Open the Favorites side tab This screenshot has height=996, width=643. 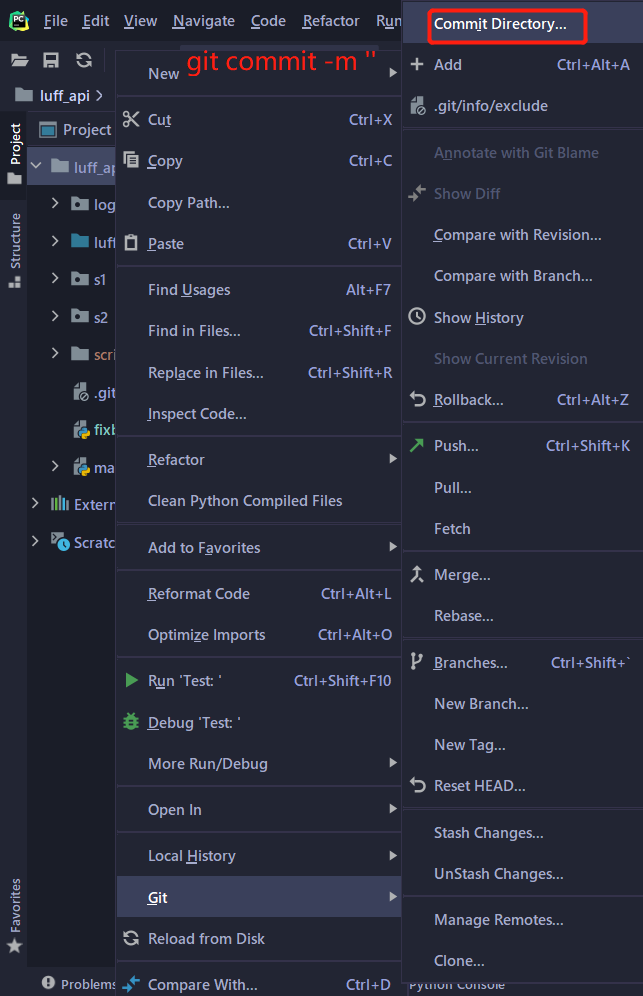tap(15, 915)
